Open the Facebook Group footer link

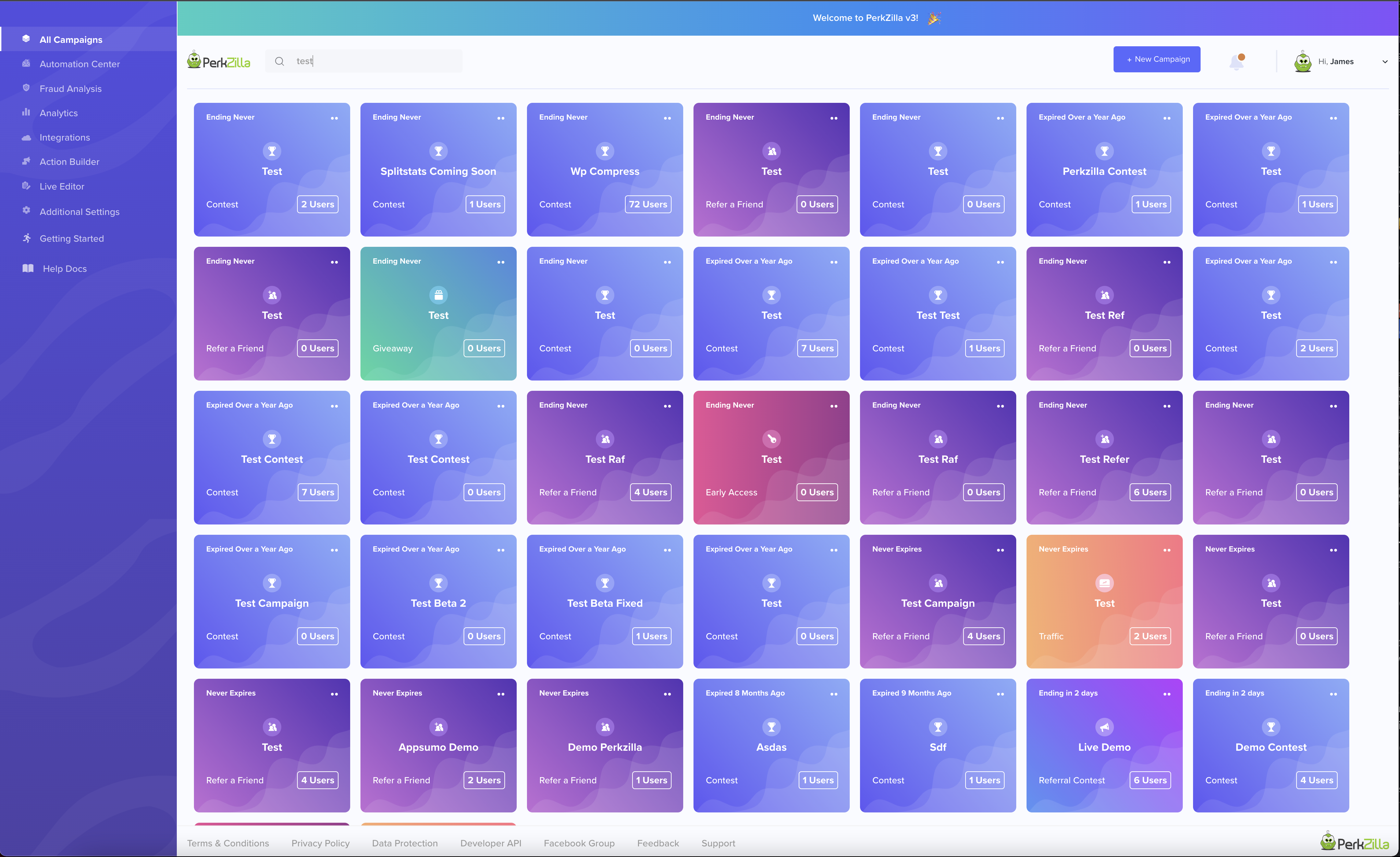click(x=579, y=843)
